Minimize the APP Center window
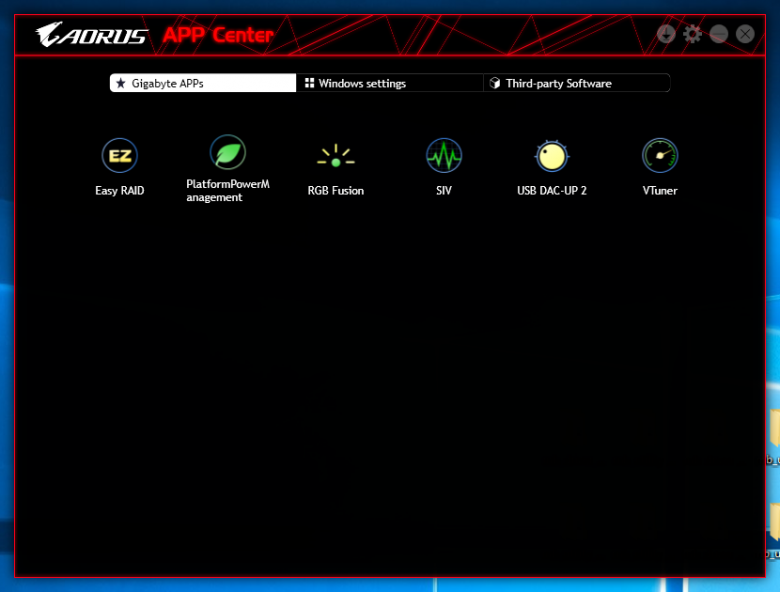This screenshot has width=780, height=592. click(718, 34)
